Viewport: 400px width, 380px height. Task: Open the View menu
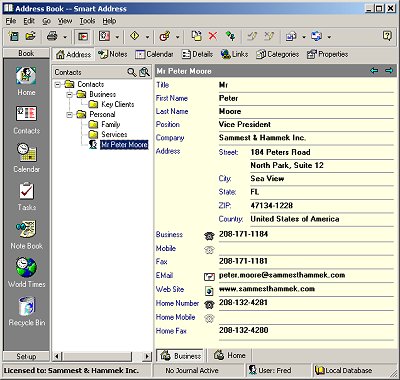[x=65, y=21]
